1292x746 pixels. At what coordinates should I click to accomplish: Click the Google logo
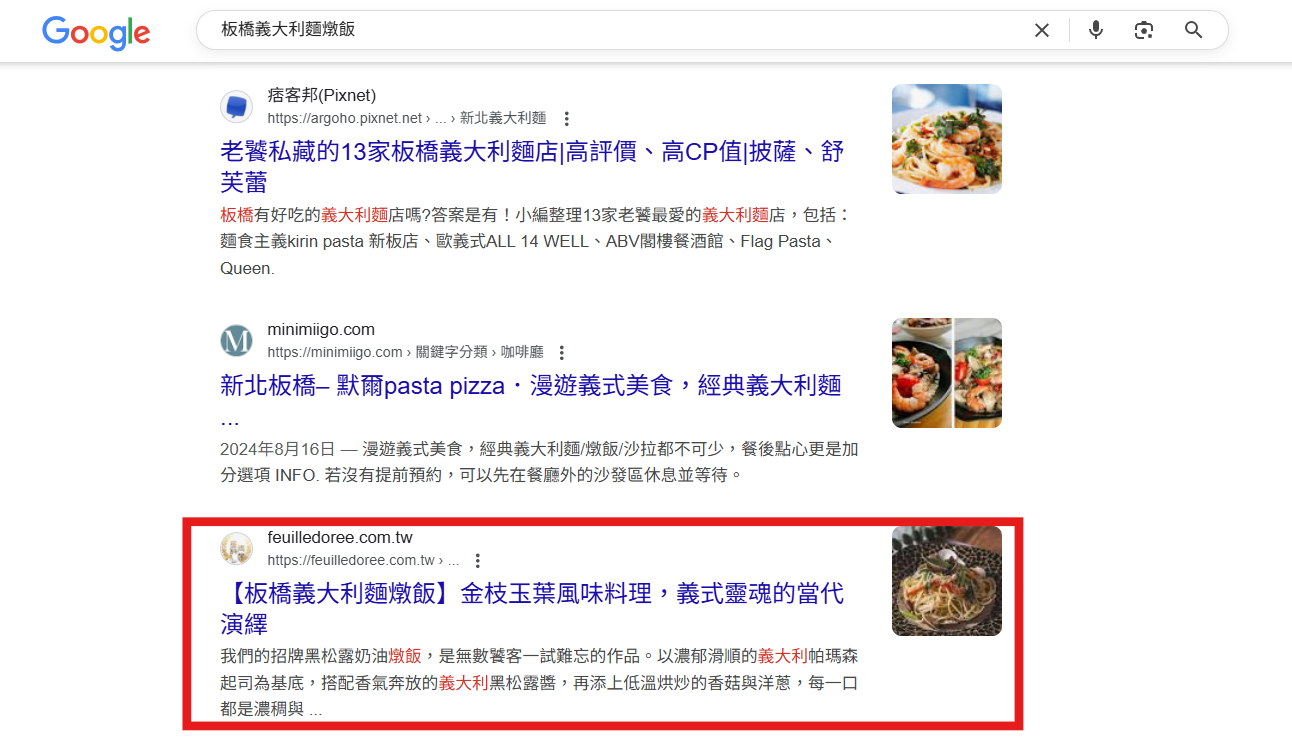pos(96,32)
